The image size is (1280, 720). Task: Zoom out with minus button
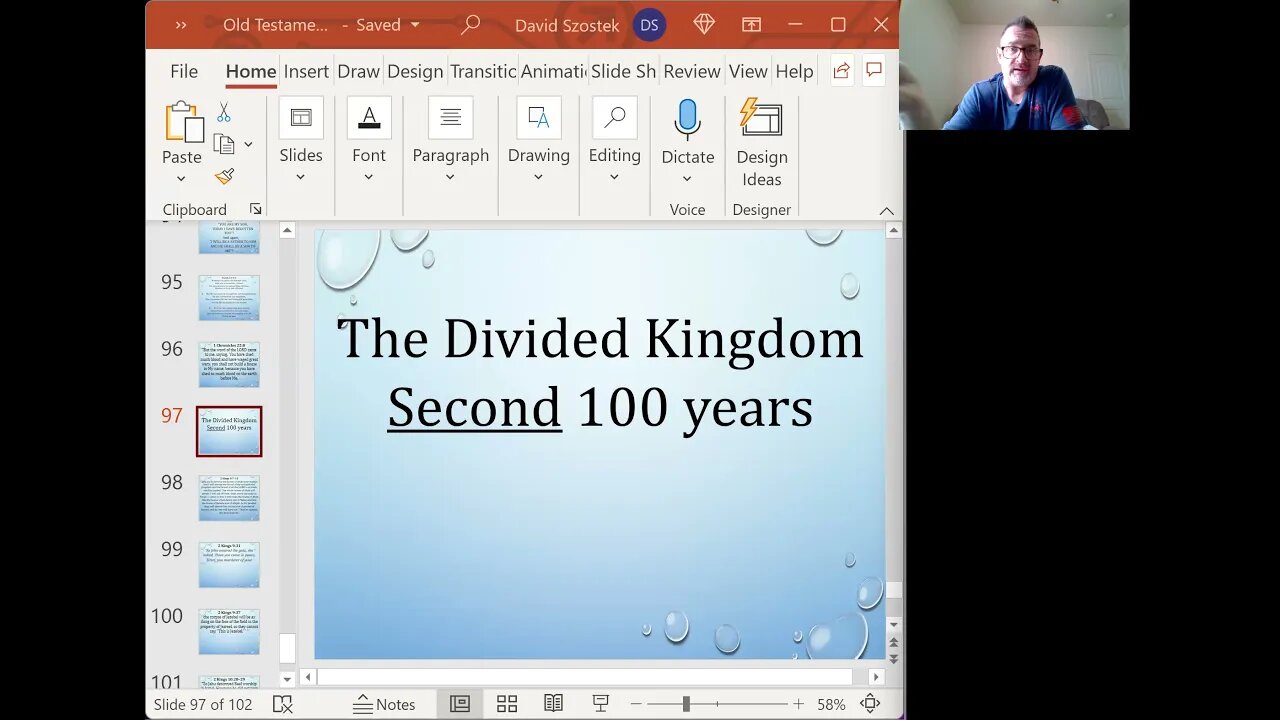point(636,704)
